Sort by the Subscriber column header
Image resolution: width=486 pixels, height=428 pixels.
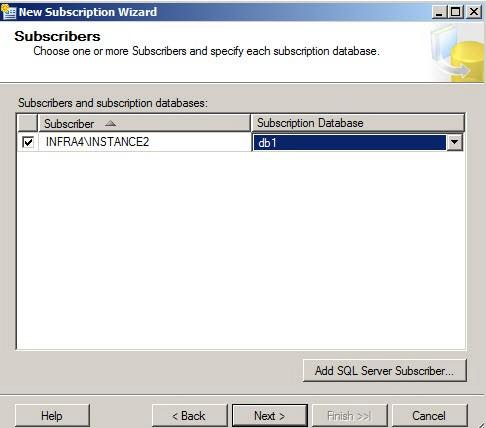pyautogui.click(x=144, y=123)
